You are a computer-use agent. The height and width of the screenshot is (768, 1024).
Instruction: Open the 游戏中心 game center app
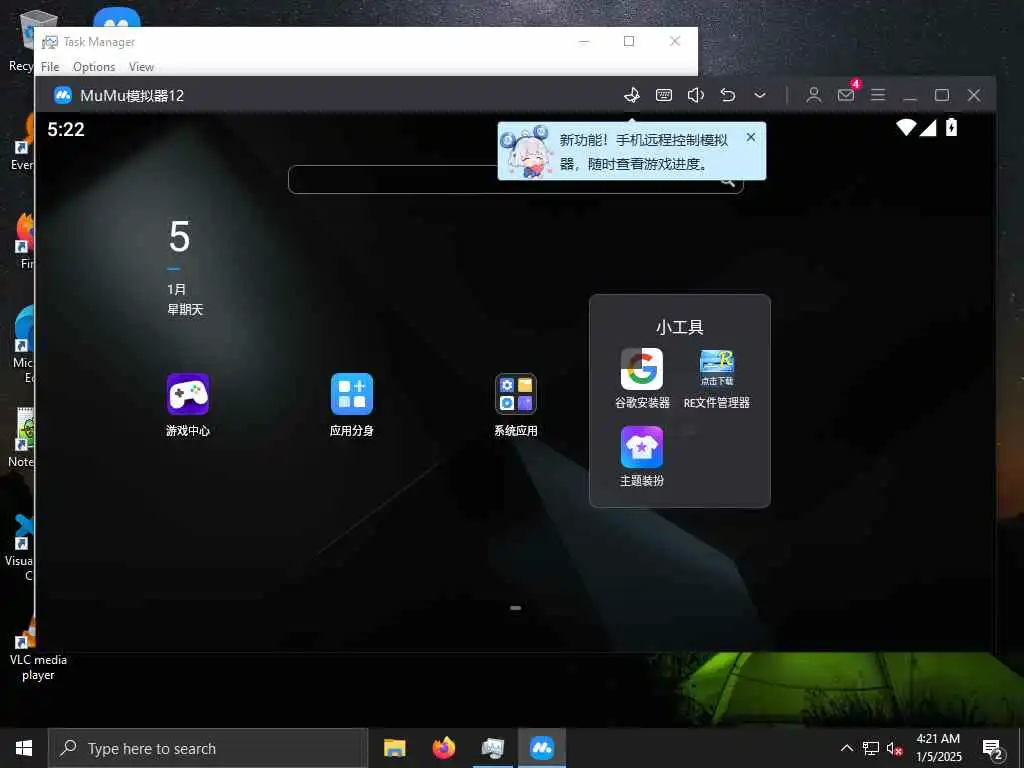pyautogui.click(x=188, y=394)
